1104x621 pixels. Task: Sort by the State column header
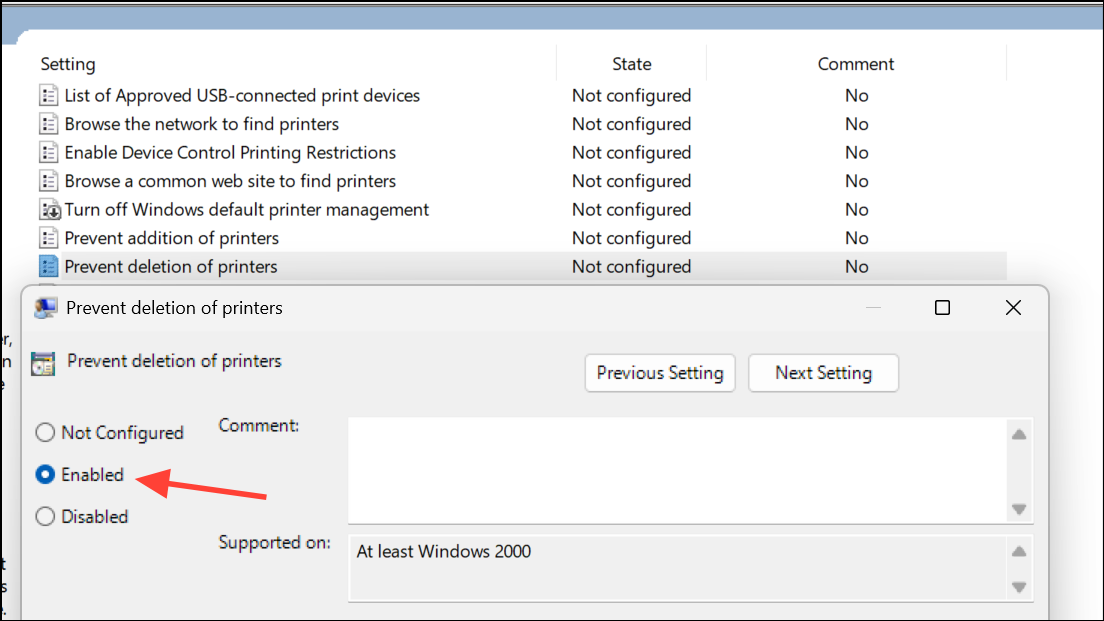631,64
